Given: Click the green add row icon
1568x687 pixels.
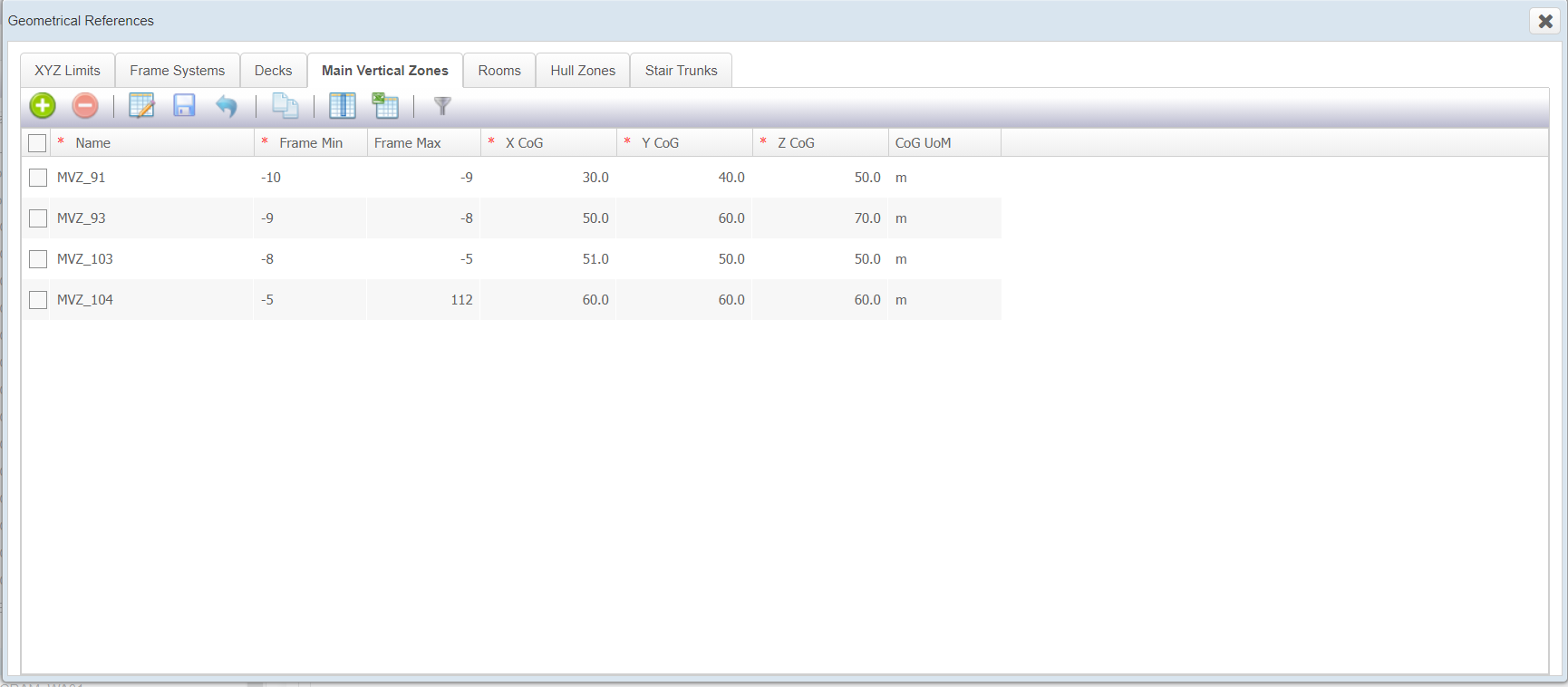Looking at the screenshot, I should pyautogui.click(x=43, y=106).
